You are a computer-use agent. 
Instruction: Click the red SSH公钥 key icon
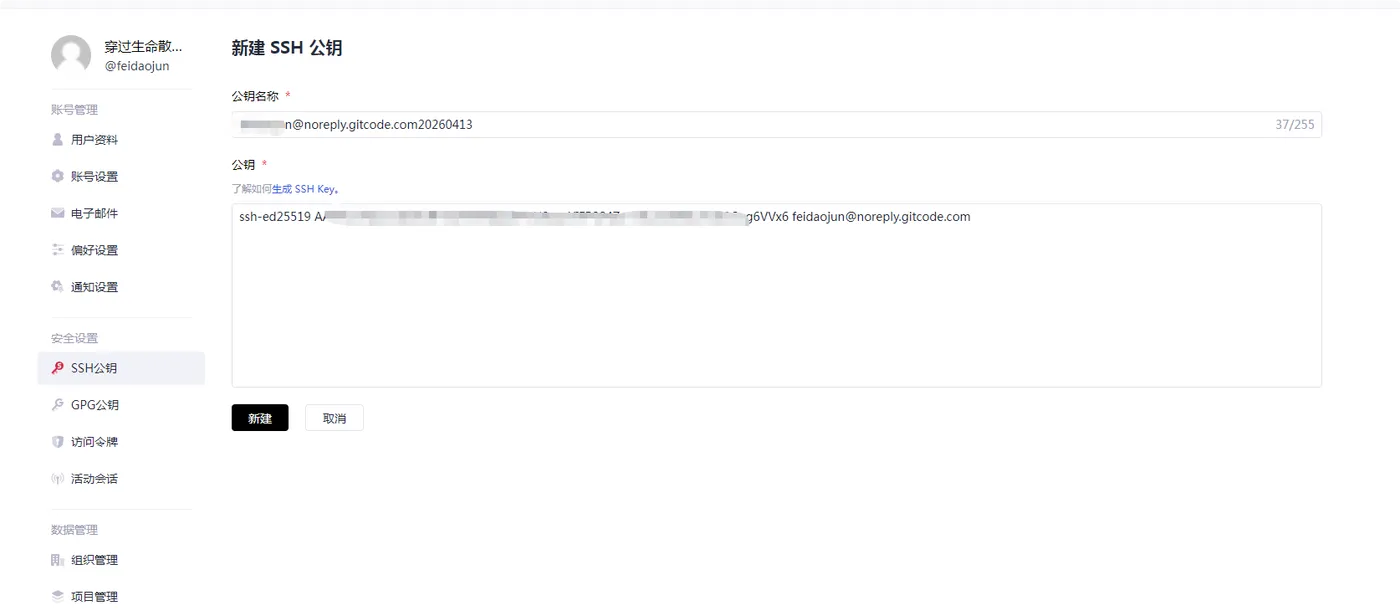tap(57, 368)
